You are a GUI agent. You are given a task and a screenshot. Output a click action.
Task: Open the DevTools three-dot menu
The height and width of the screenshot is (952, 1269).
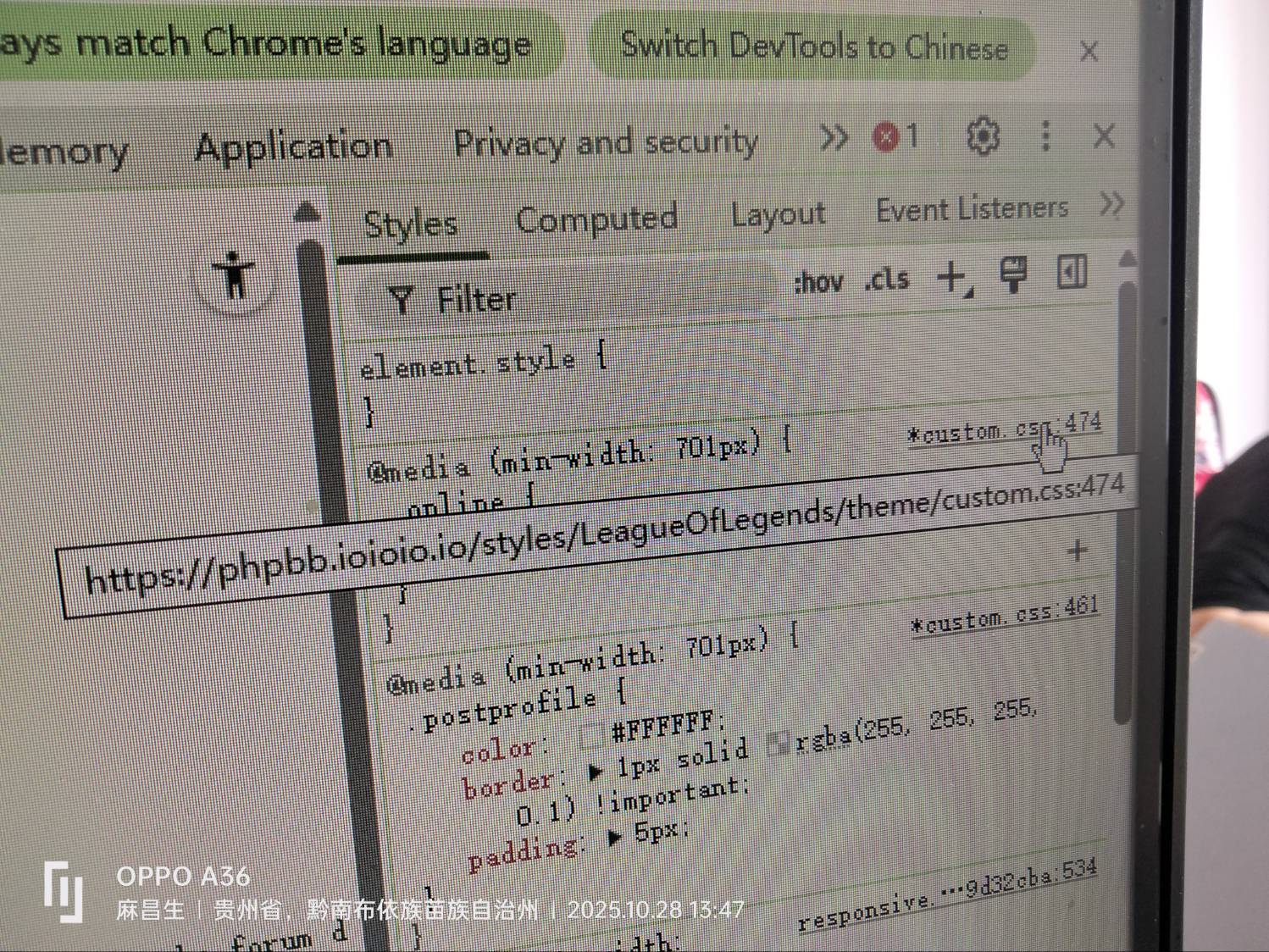1045,136
